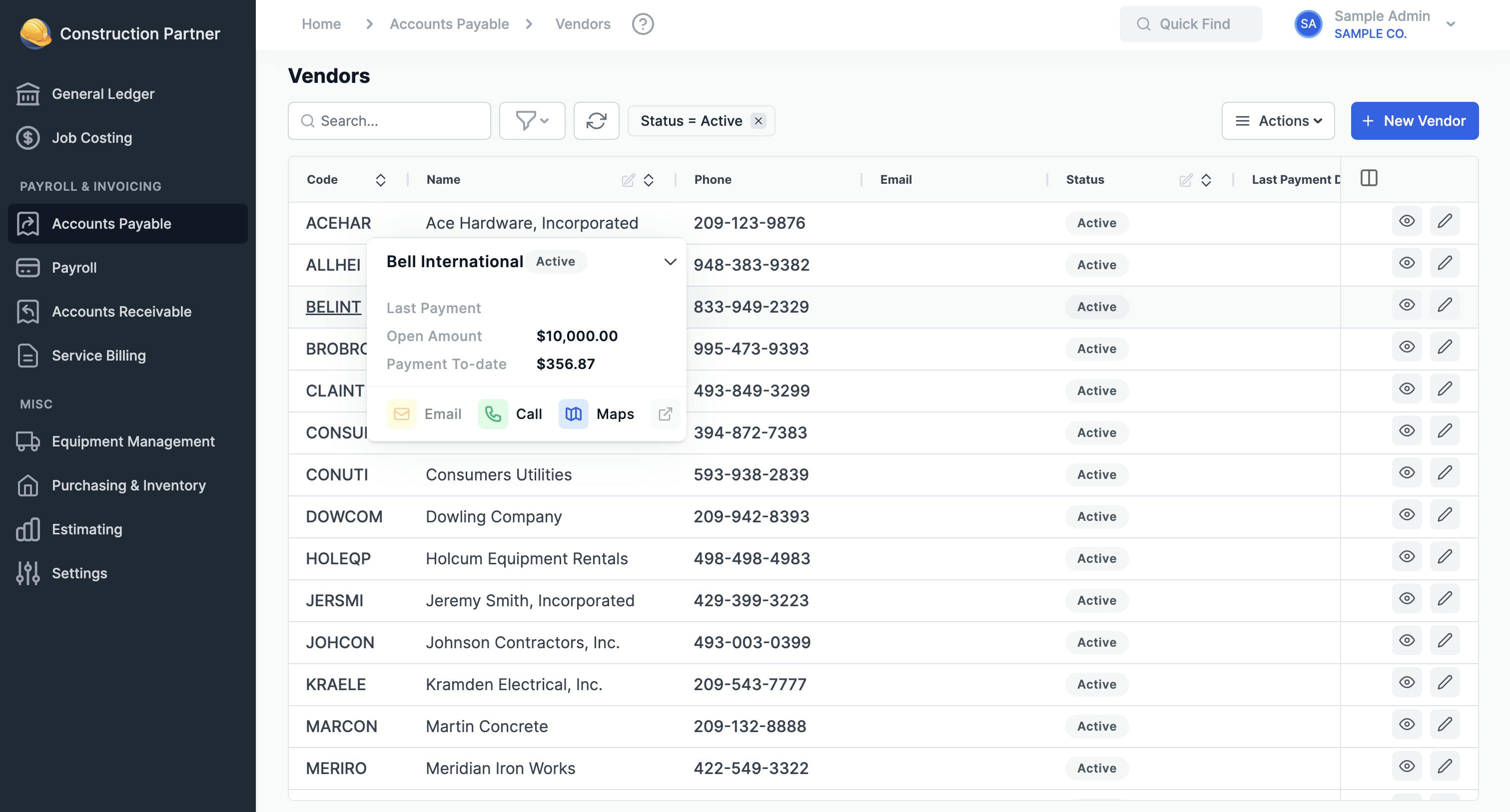View CLAINT vendor via eye icon
Image resolution: width=1510 pixels, height=812 pixels.
tap(1407, 389)
